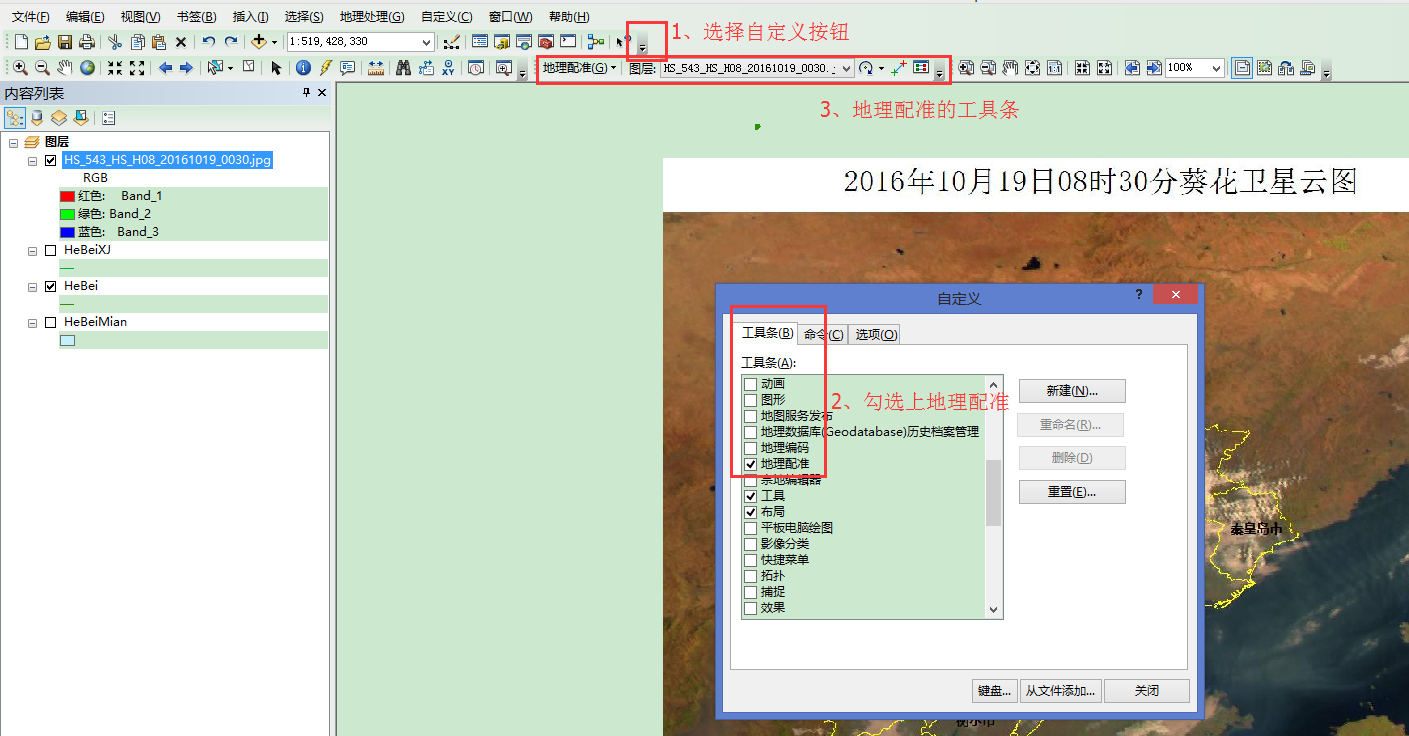Open a map document with folder icon
The image size is (1409, 736).
[x=42, y=42]
